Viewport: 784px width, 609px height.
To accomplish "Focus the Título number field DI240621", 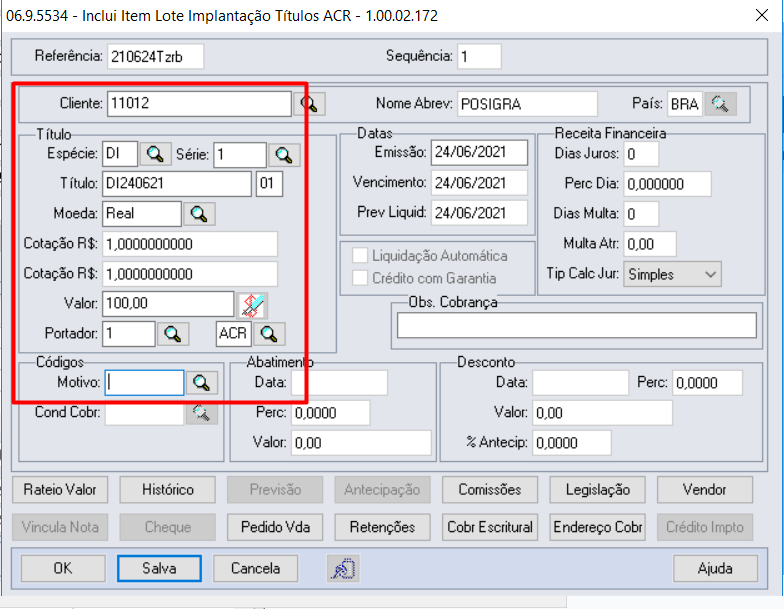I will [177, 184].
